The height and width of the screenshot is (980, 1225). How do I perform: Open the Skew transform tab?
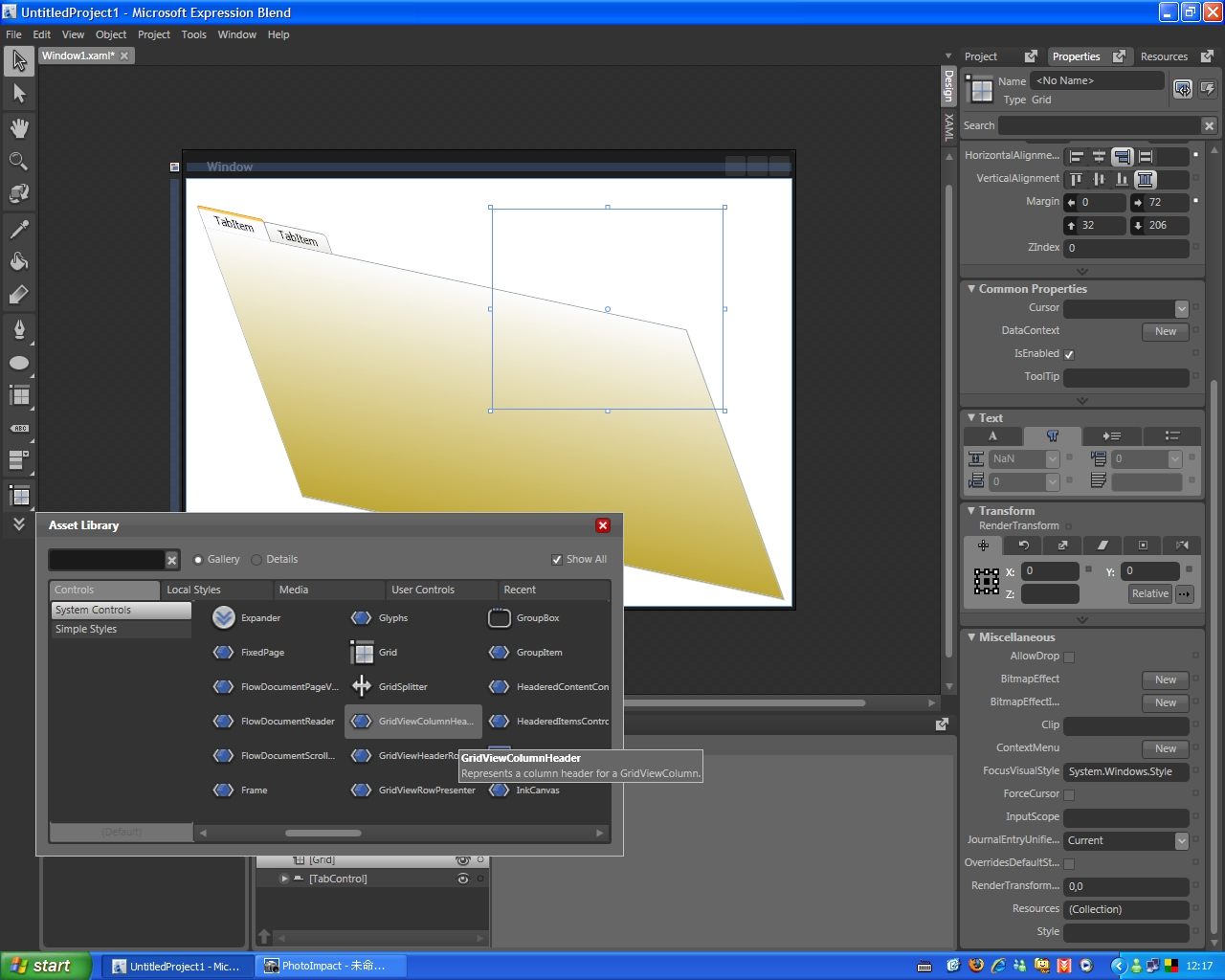pos(1102,545)
